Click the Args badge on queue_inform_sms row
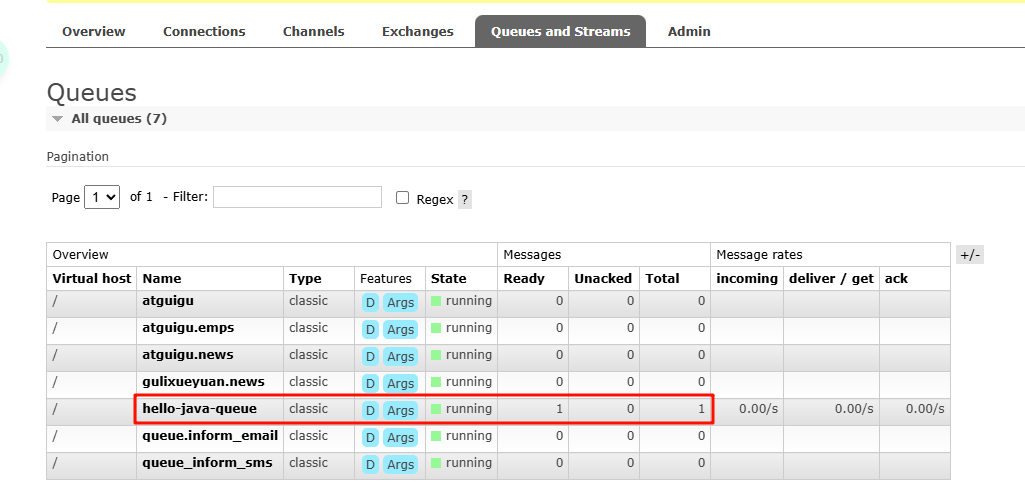The height and width of the screenshot is (489, 1025). (400, 464)
